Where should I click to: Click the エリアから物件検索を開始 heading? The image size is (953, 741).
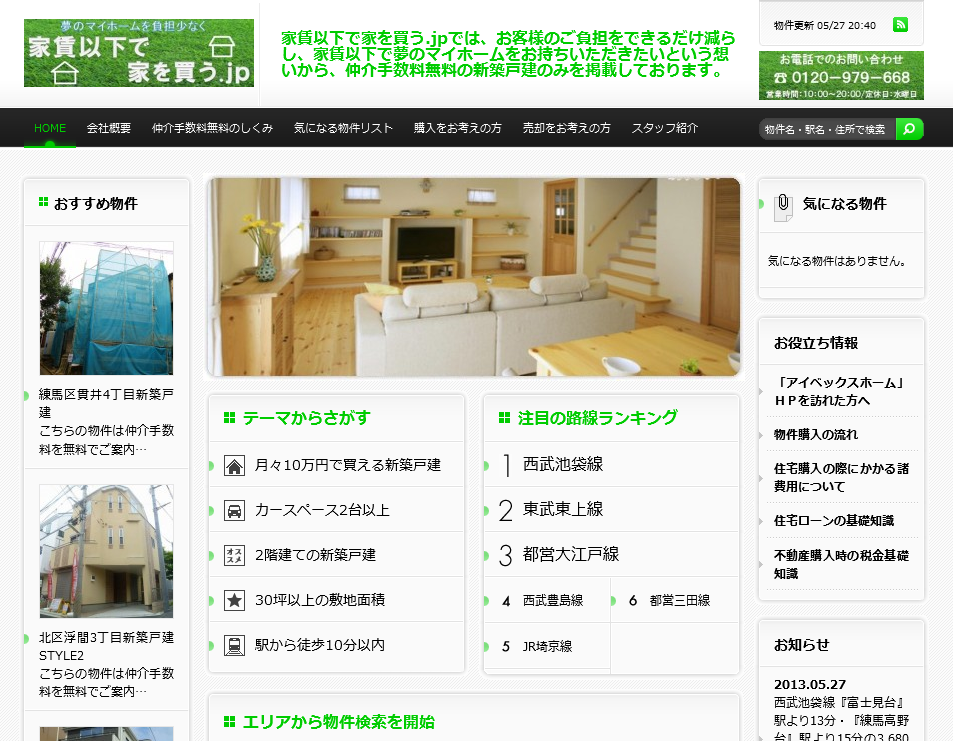tap(339, 722)
